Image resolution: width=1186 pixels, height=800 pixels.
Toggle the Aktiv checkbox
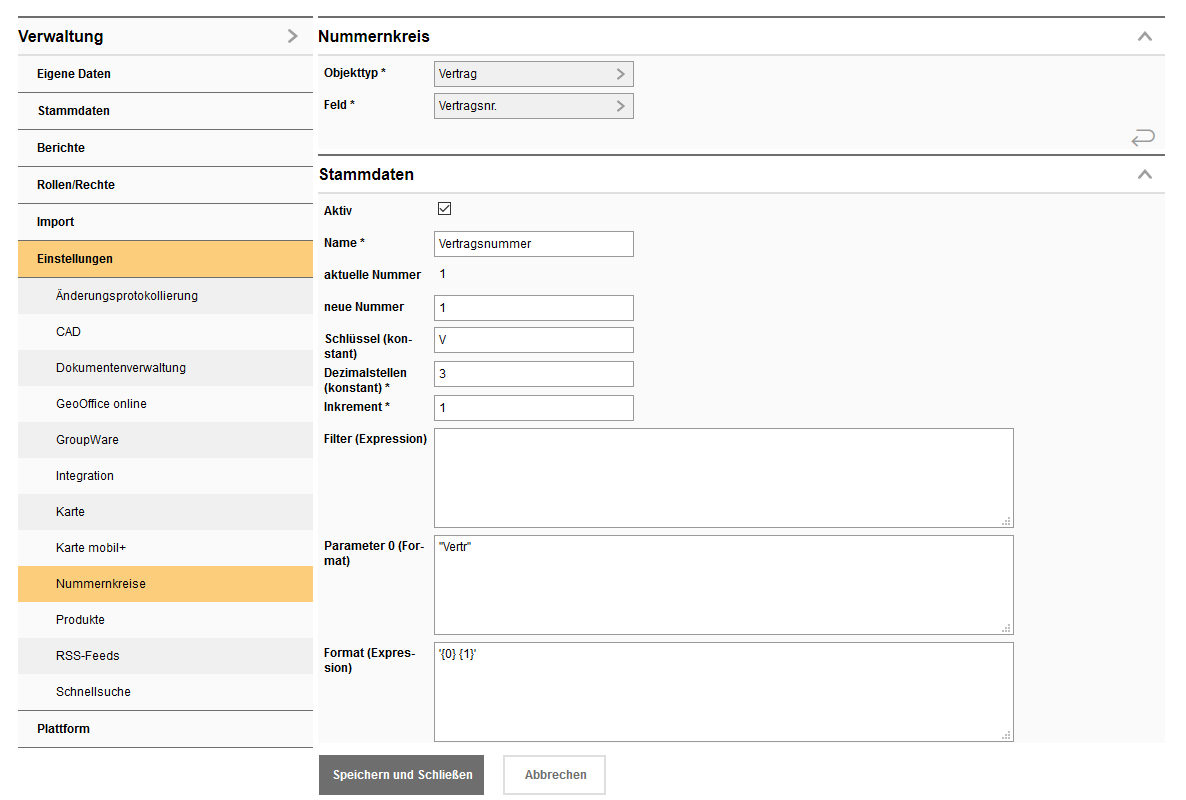coord(445,209)
